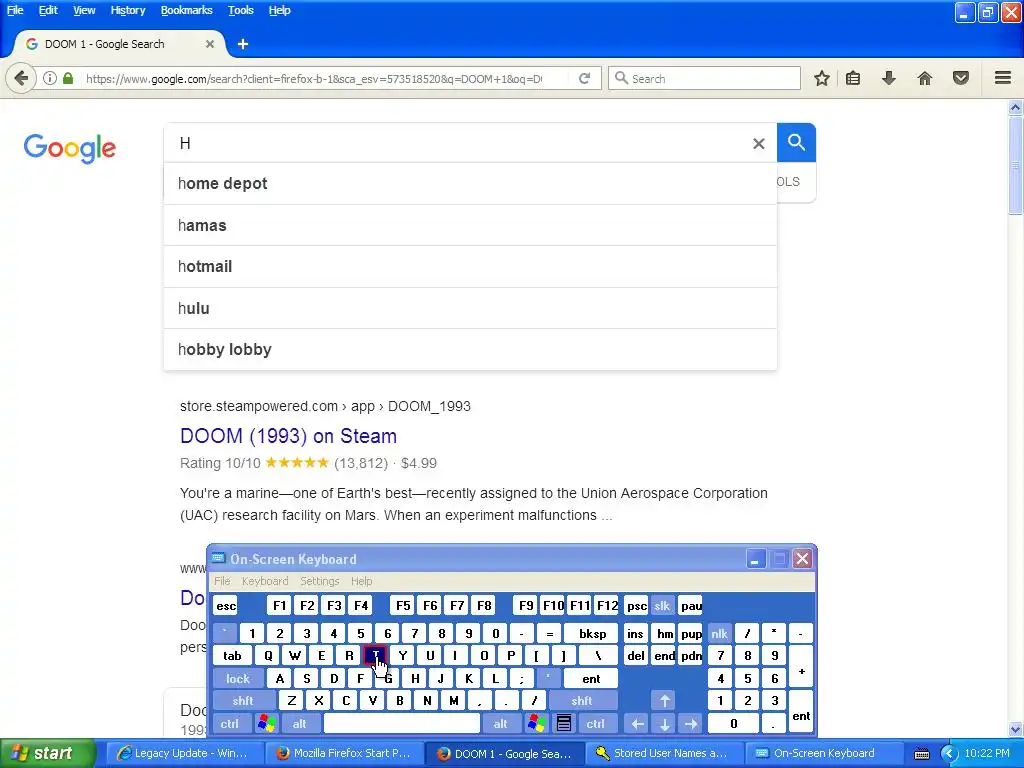Open the Firefox History menu
Image resolution: width=1024 pixels, height=768 pixels.
click(127, 10)
